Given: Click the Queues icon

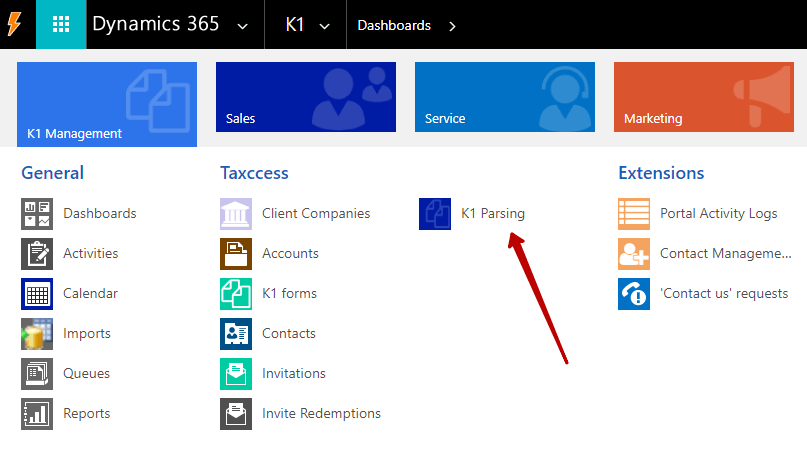Looking at the screenshot, I should tap(37, 374).
